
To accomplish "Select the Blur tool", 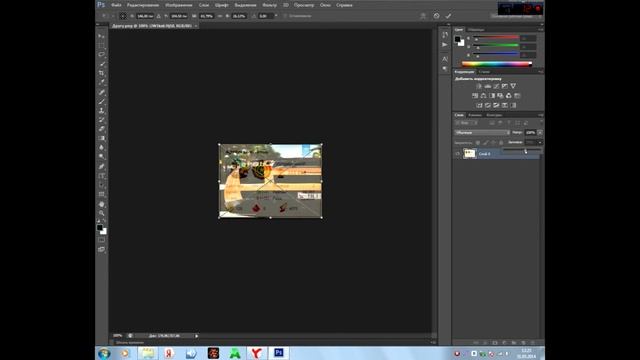I will point(101,147).
